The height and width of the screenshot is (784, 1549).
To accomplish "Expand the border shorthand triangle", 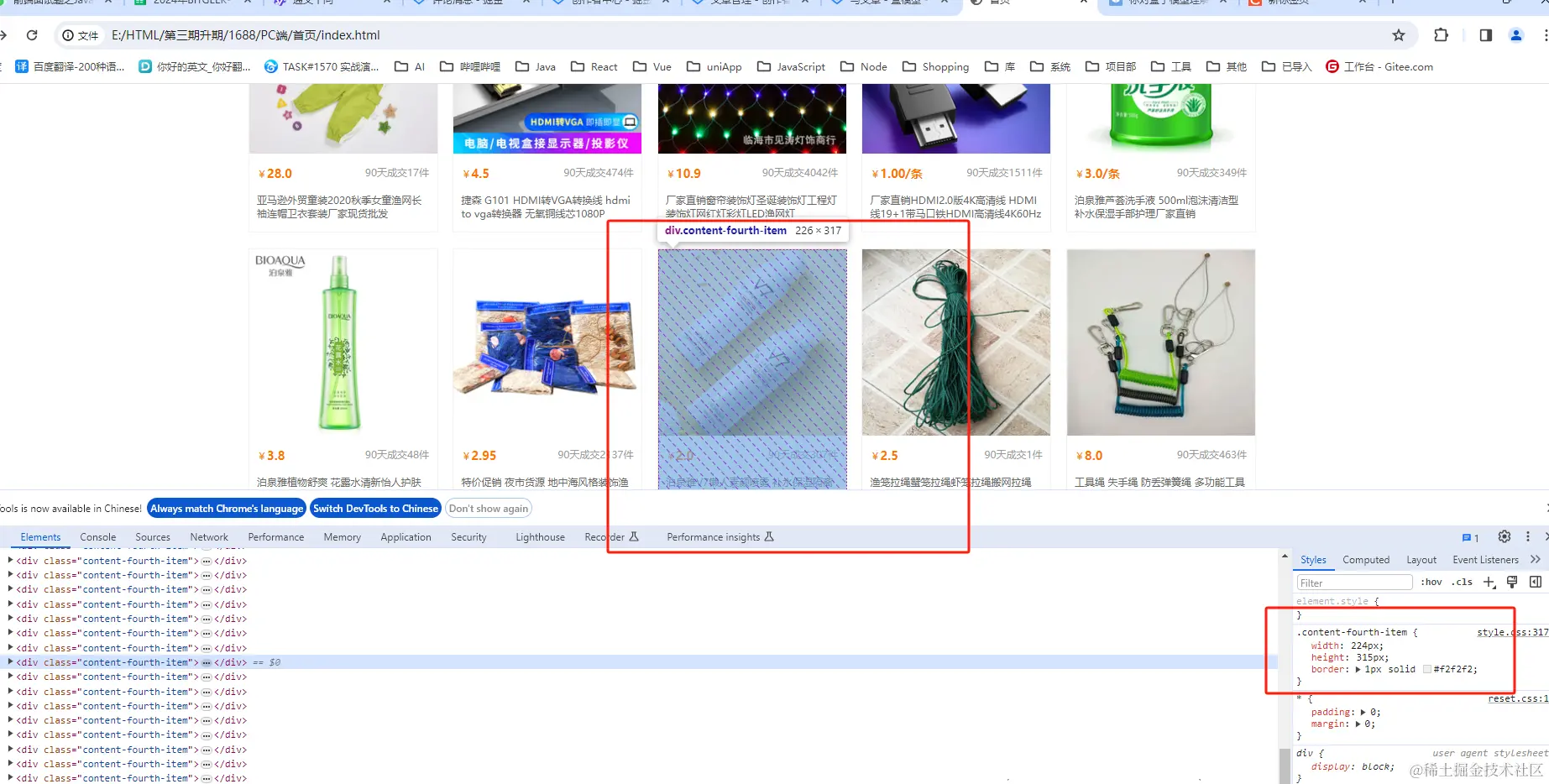I will click(x=1358, y=669).
